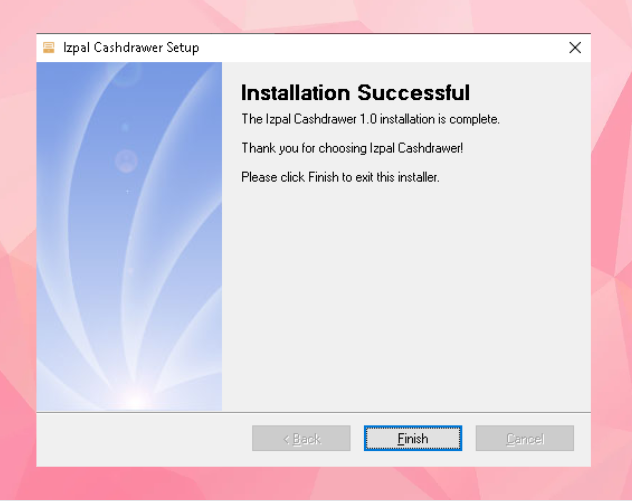This screenshot has height=501, width=632.
Task: Click 'Thank you for choosing Izpal Cashdrawer!' text
Action: coord(352,148)
